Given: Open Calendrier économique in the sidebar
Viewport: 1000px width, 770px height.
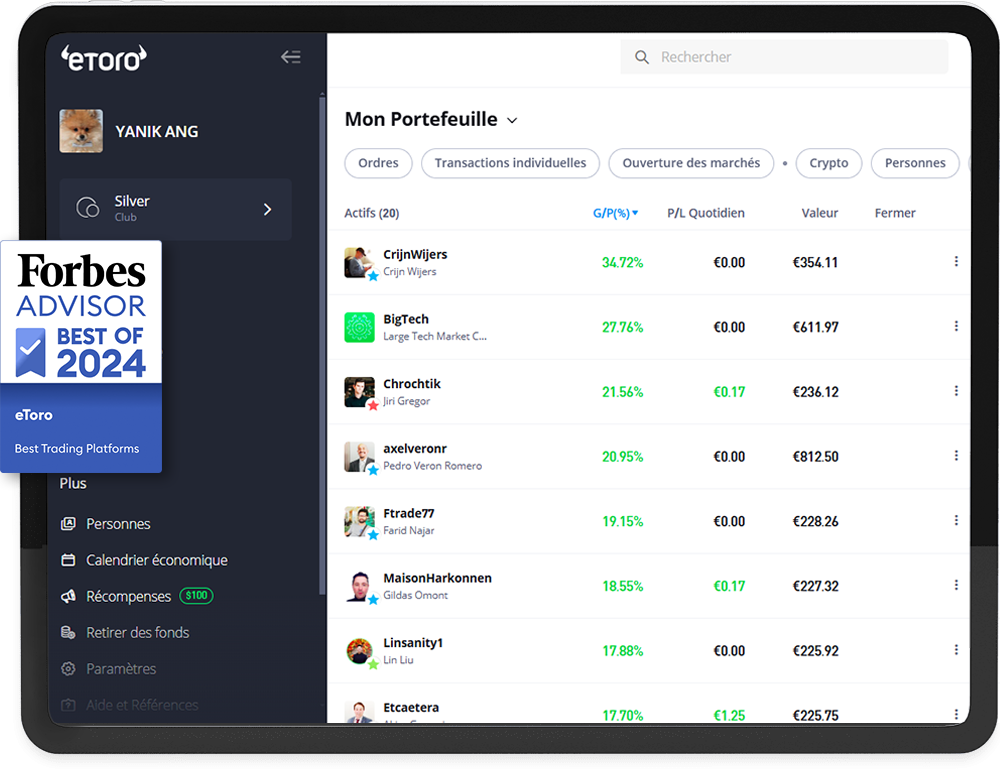Looking at the screenshot, I should click(x=156, y=560).
